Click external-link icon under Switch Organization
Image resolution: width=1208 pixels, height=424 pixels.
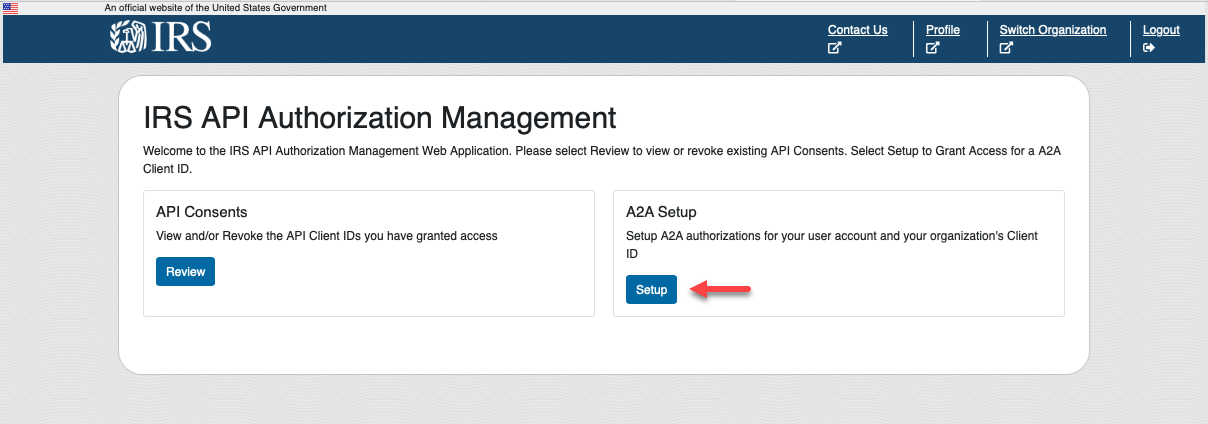click(1006, 47)
